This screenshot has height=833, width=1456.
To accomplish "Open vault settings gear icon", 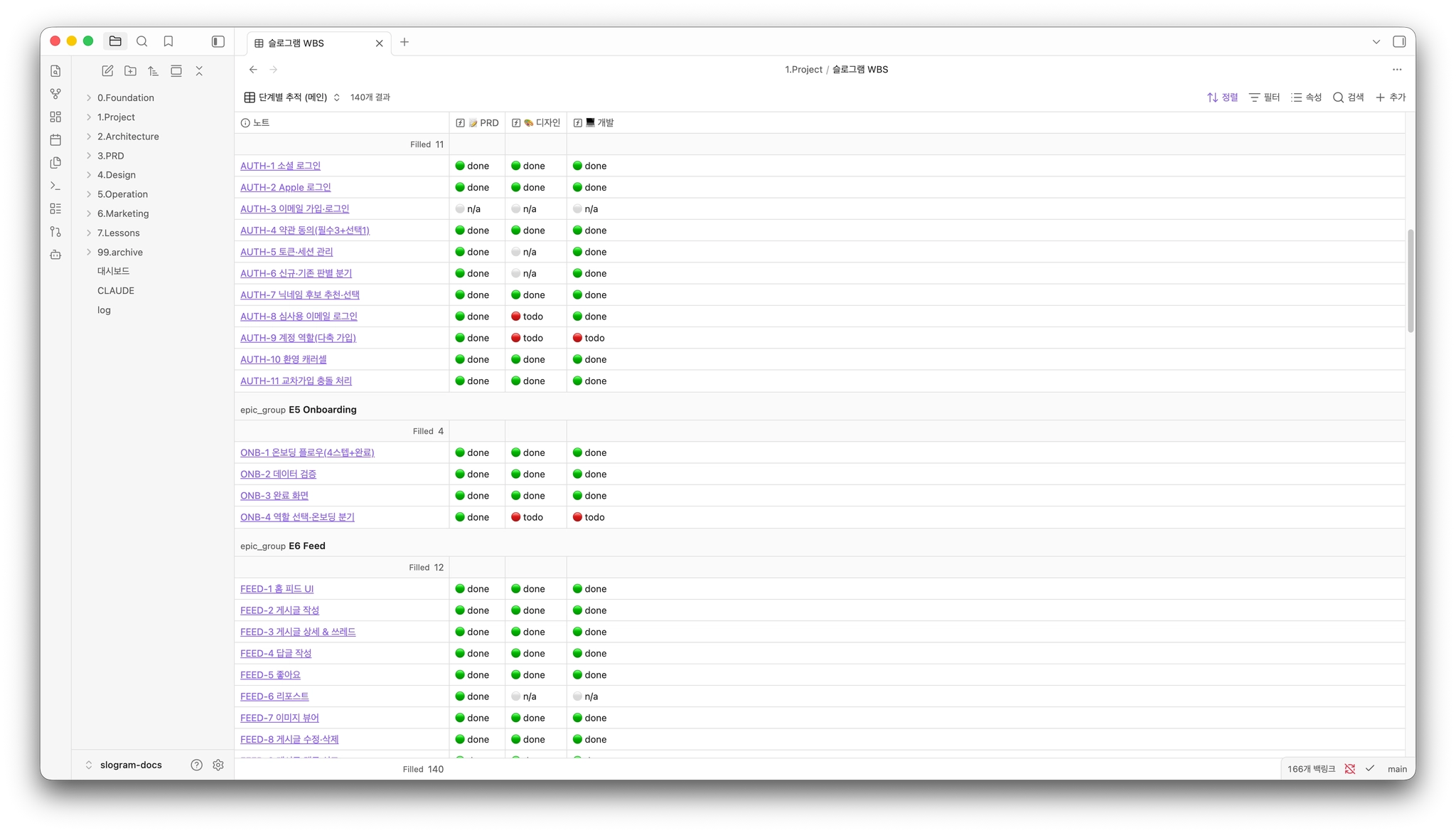I will (x=218, y=765).
